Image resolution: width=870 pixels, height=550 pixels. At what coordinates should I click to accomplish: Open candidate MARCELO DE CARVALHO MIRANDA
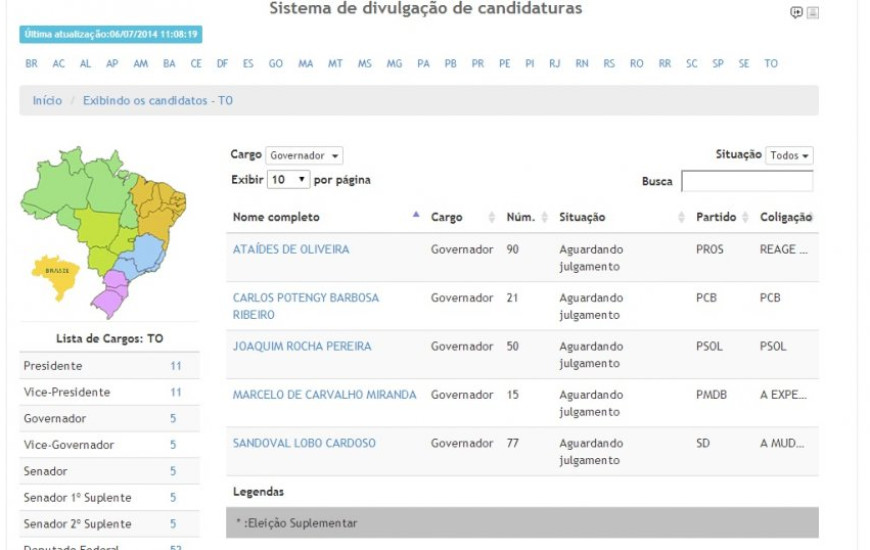325,395
